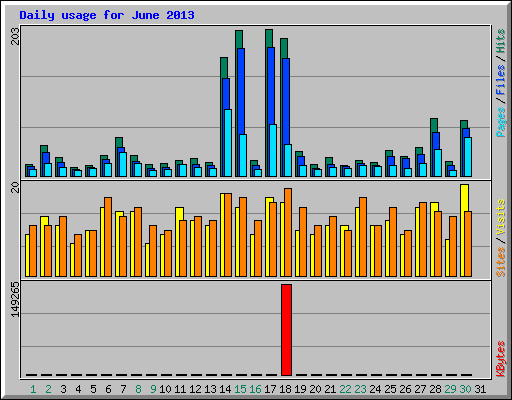The width and height of the screenshot is (512, 400).
Task: Click the red KBytes bar for day 18
Action: click(x=286, y=330)
